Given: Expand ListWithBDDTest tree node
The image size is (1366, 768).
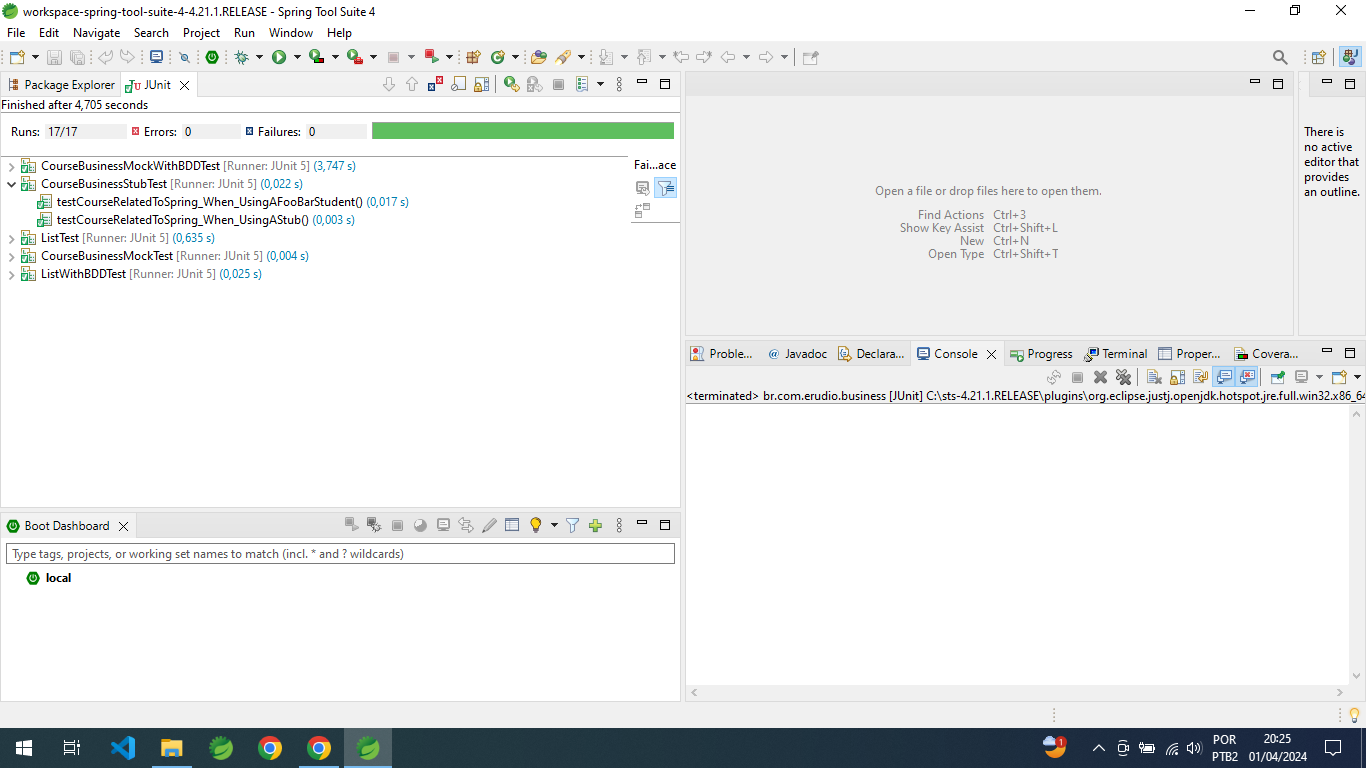Looking at the screenshot, I should pyautogui.click(x=11, y=274).
